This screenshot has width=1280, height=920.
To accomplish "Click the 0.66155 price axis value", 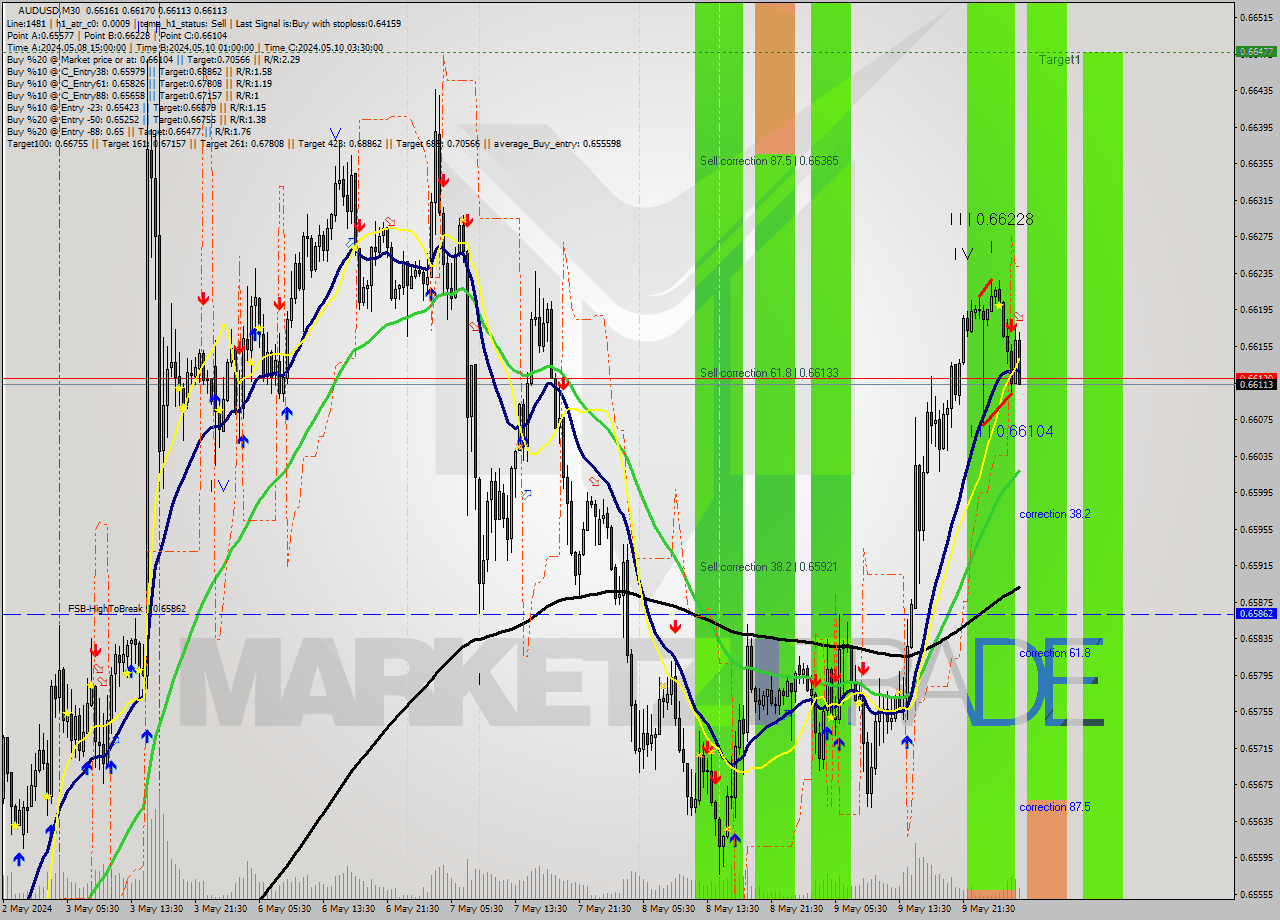I will (x=1256, y=346).
